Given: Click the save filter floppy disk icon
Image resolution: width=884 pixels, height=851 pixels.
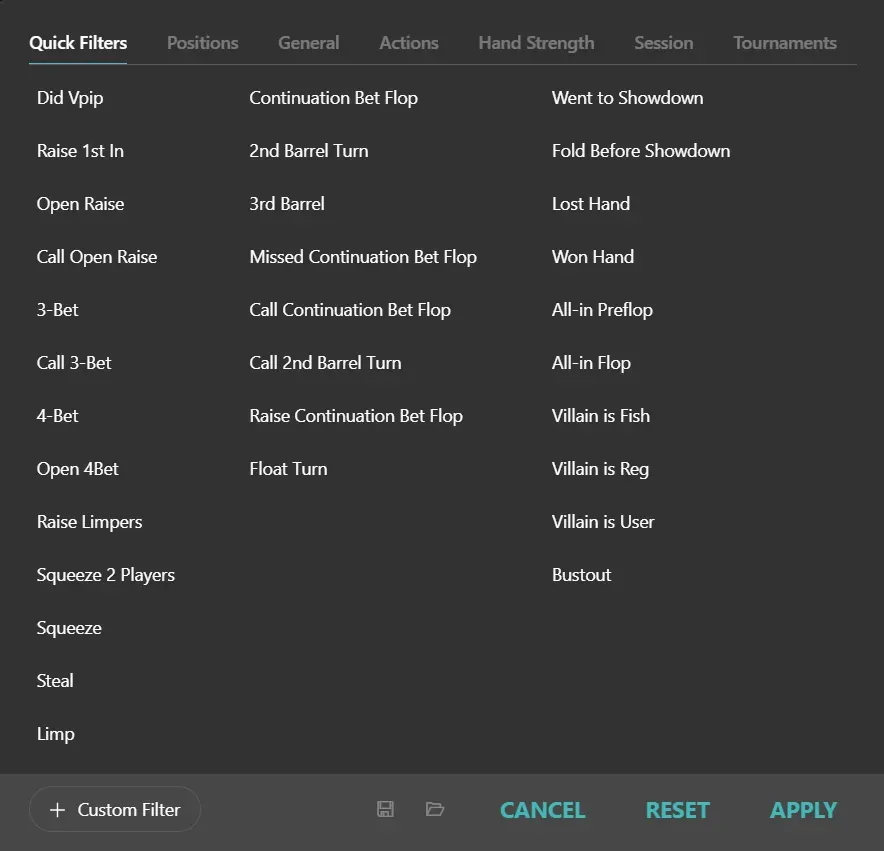Looking at the screenshot, I should (x=385, y=809).
